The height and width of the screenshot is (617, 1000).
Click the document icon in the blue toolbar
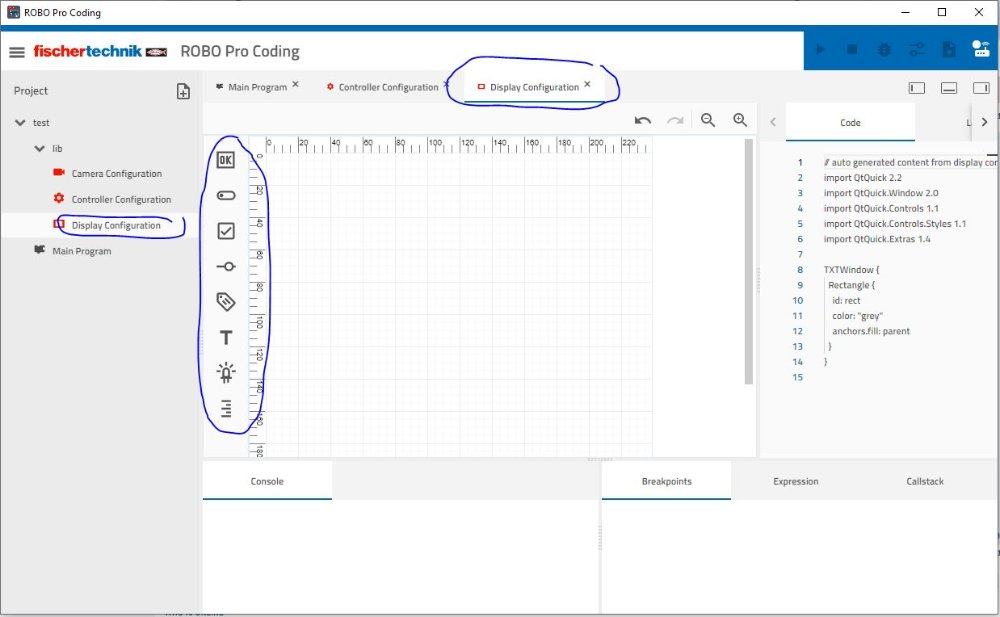(949, 49)
